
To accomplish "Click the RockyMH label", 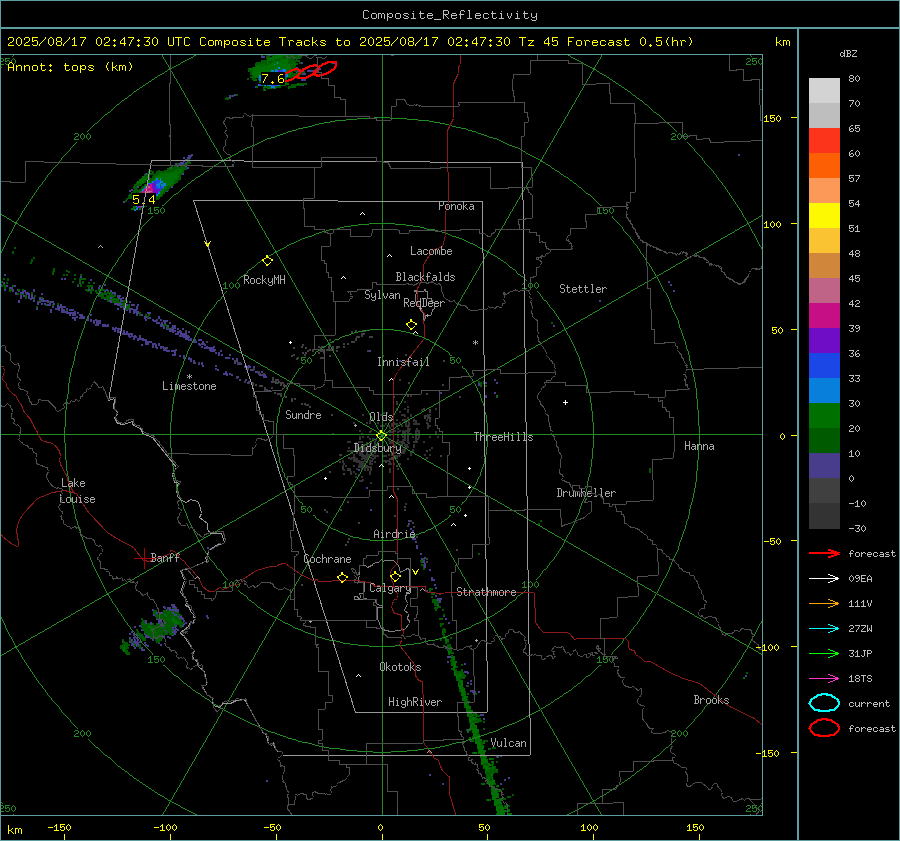I will point(264,280).
